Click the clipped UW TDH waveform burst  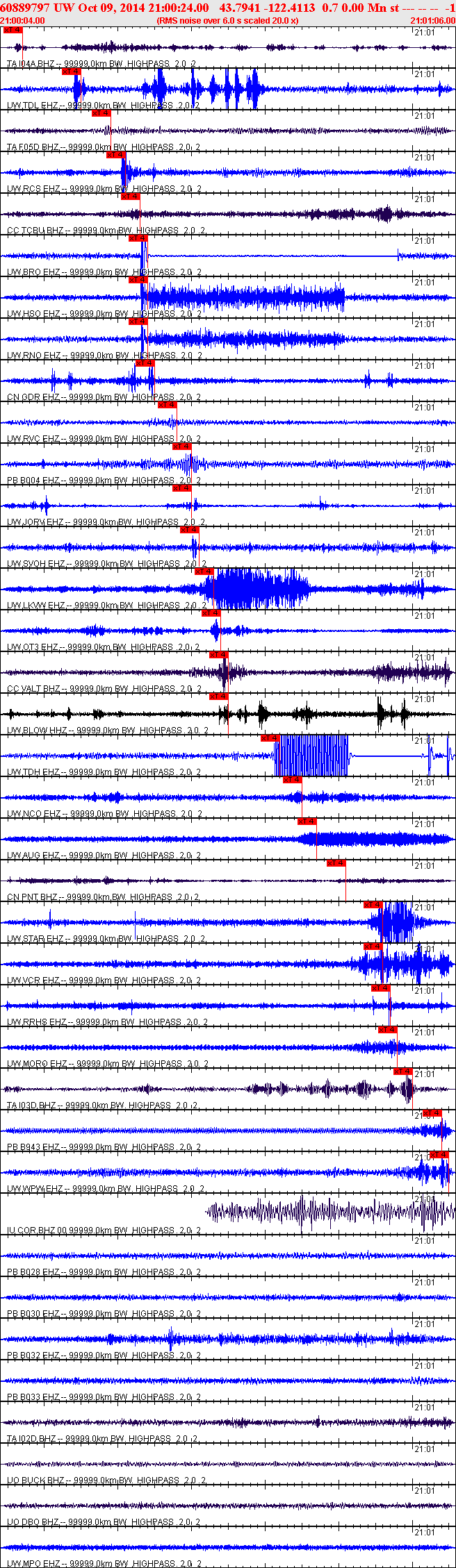coord(311,756)
